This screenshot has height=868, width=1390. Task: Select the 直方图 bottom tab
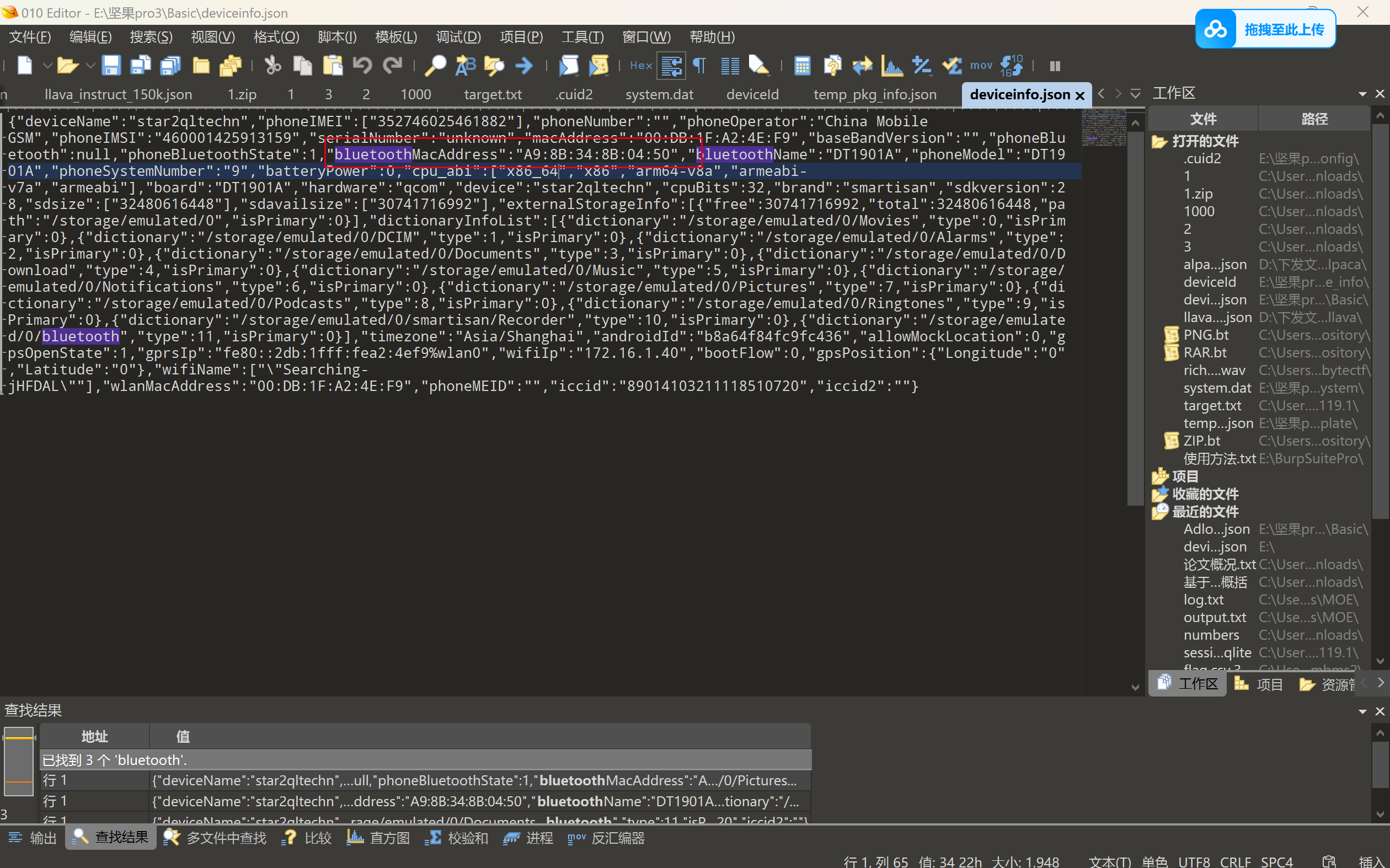(x=378, y=838)
